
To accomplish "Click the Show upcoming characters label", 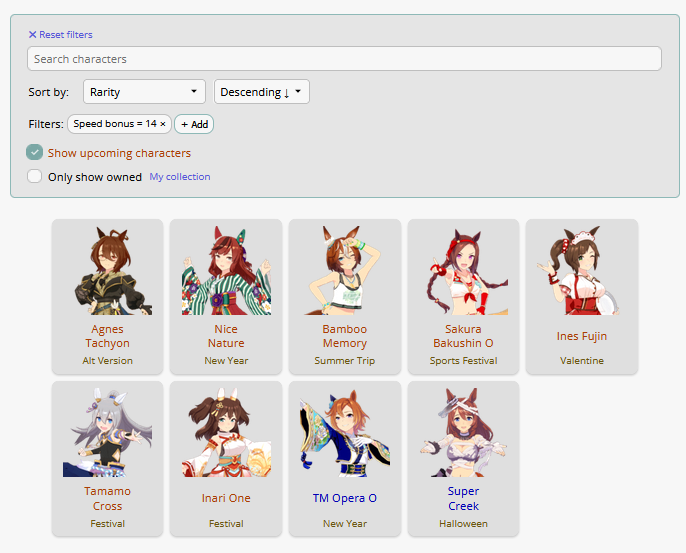I will pos(119,153).
